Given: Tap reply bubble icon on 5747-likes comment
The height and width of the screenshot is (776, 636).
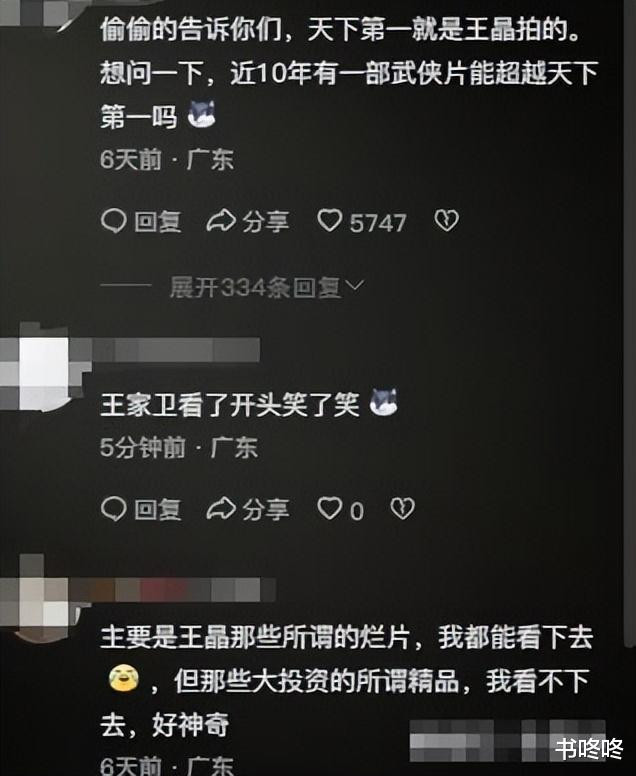Looking at the screenshot, I should point(114,221).
